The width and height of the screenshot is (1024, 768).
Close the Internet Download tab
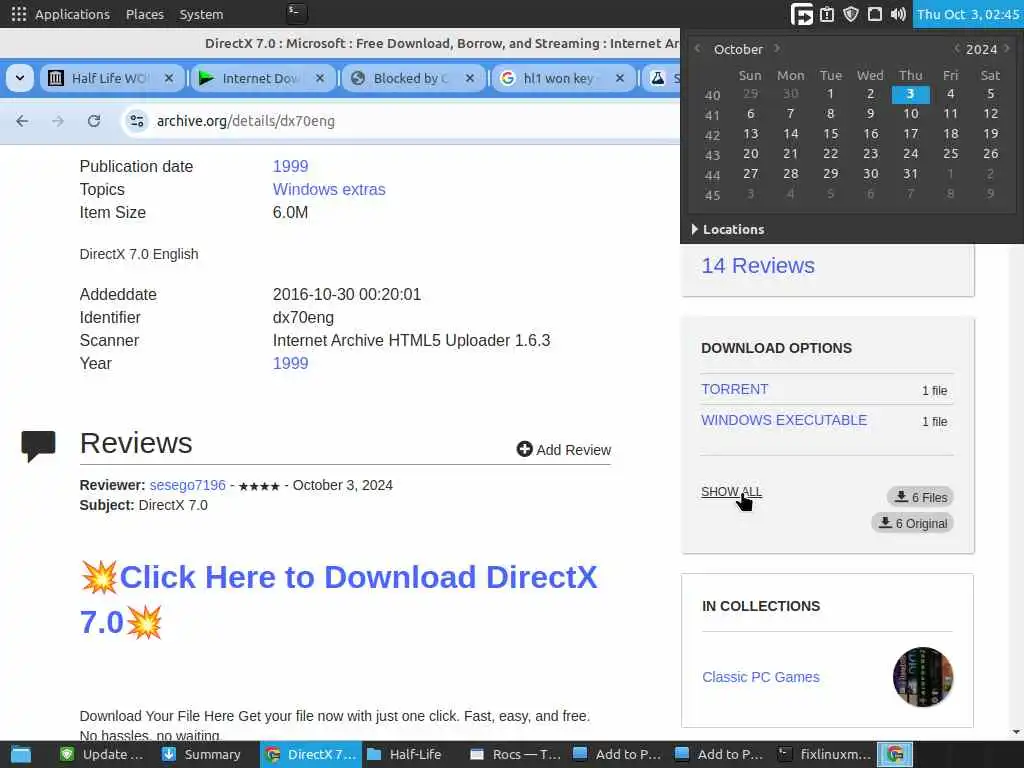tap(320, 78)
